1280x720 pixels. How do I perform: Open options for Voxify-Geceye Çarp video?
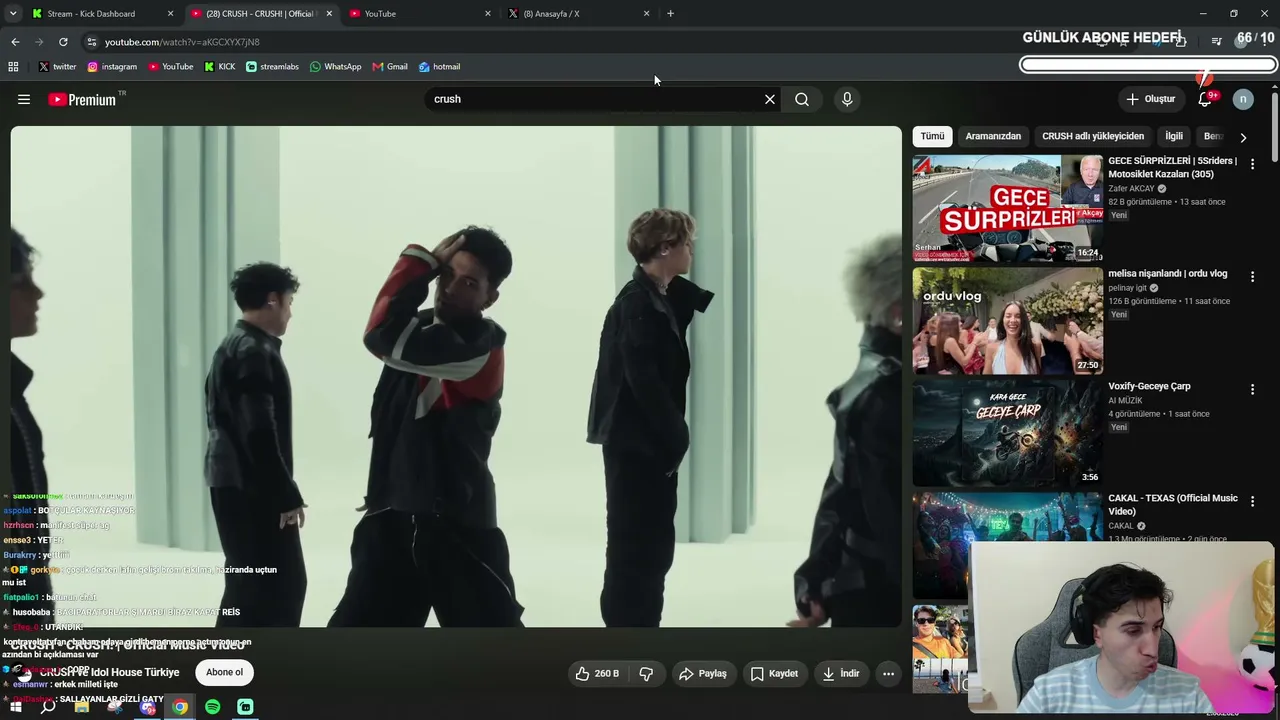1252,389
